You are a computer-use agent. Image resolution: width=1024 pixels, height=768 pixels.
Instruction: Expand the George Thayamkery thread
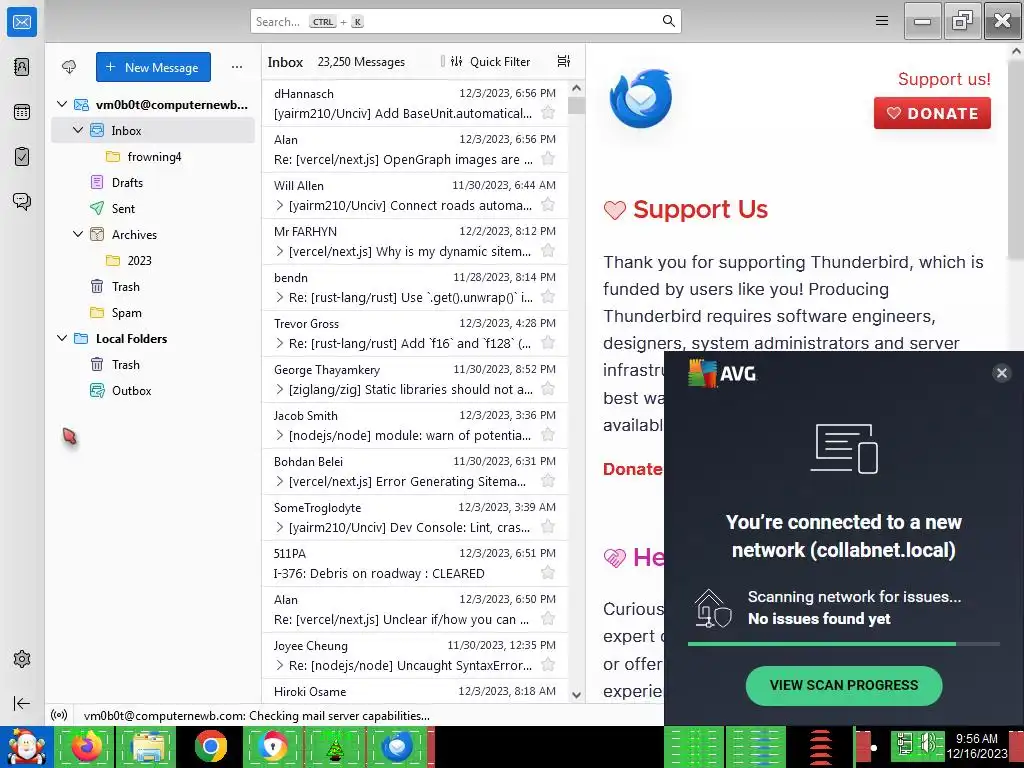click(x=280, y=390)
